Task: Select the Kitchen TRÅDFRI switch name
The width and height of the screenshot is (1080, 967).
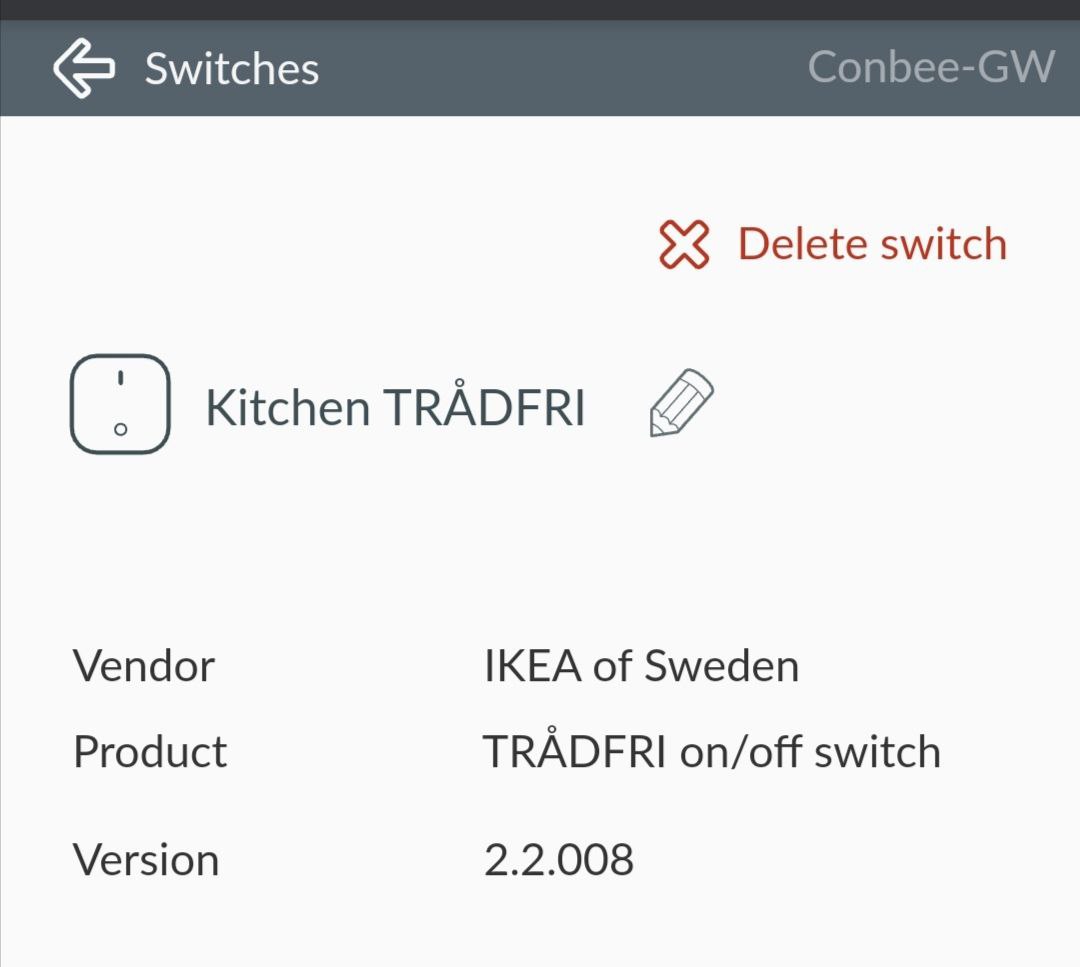Action: coord(395,408)
